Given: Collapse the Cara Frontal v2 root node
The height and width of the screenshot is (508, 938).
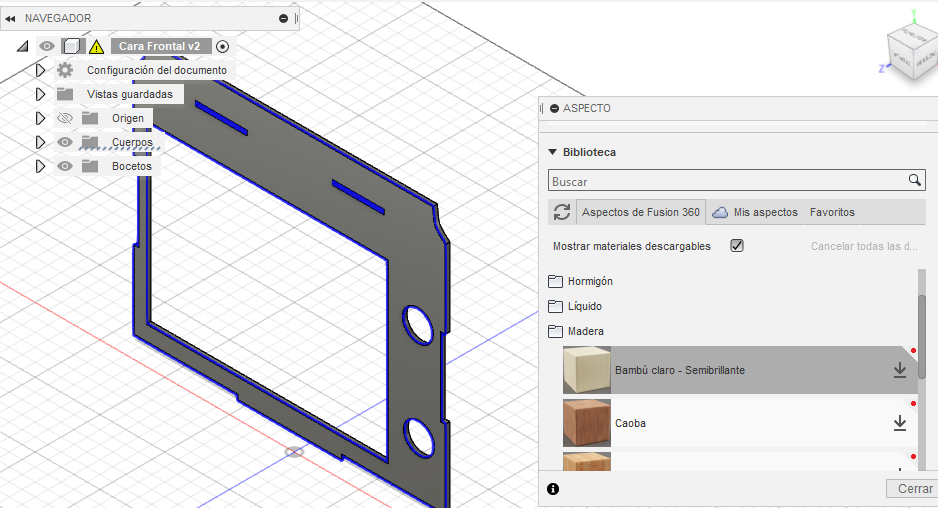Looking at the screenshot, I should (x=22, y=46).
